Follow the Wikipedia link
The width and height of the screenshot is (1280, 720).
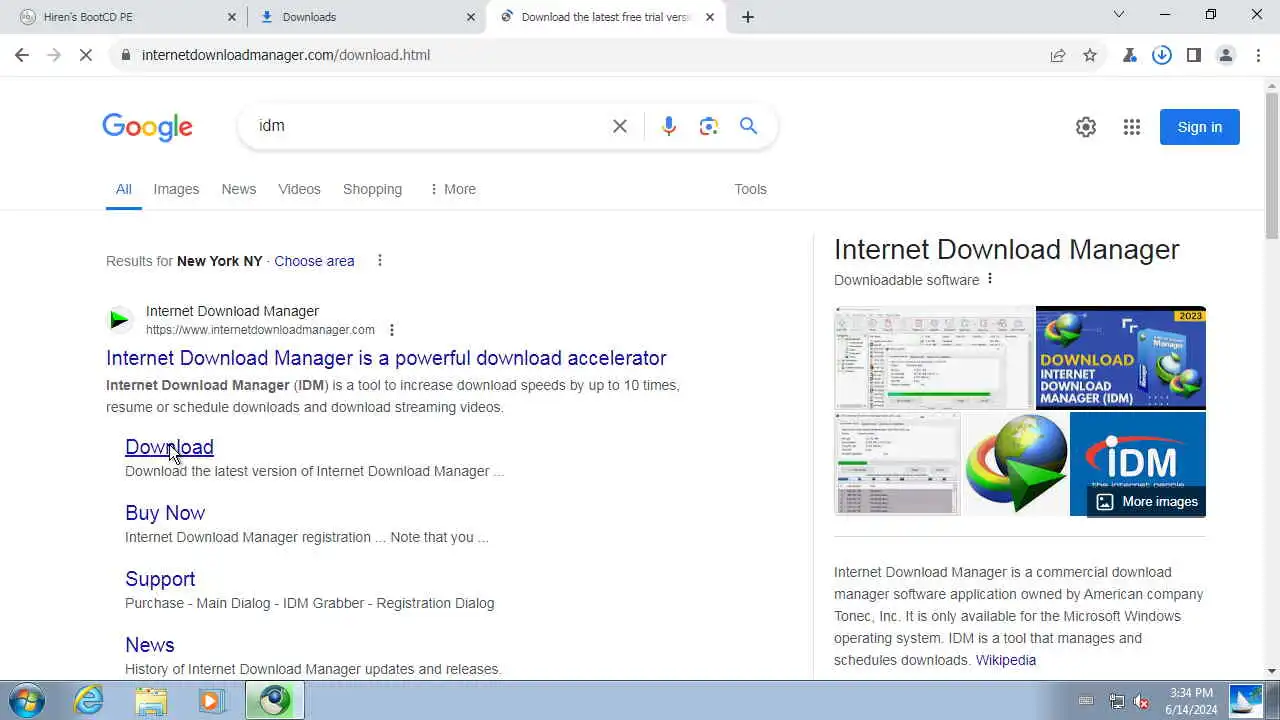(x=1006, y=660)
